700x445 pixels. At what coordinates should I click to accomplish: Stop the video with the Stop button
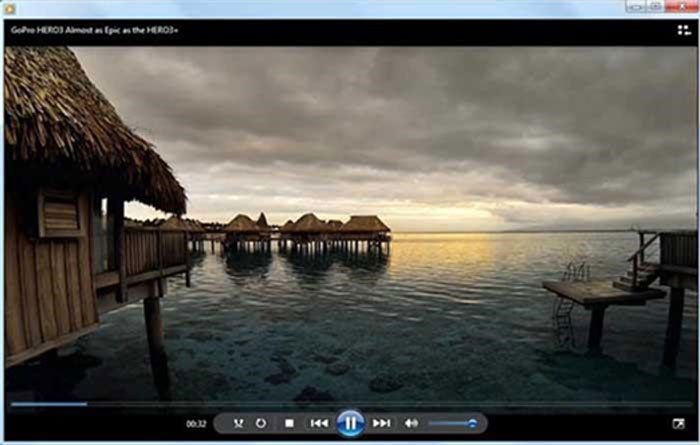pyautogui.click(x=289, y=423)
